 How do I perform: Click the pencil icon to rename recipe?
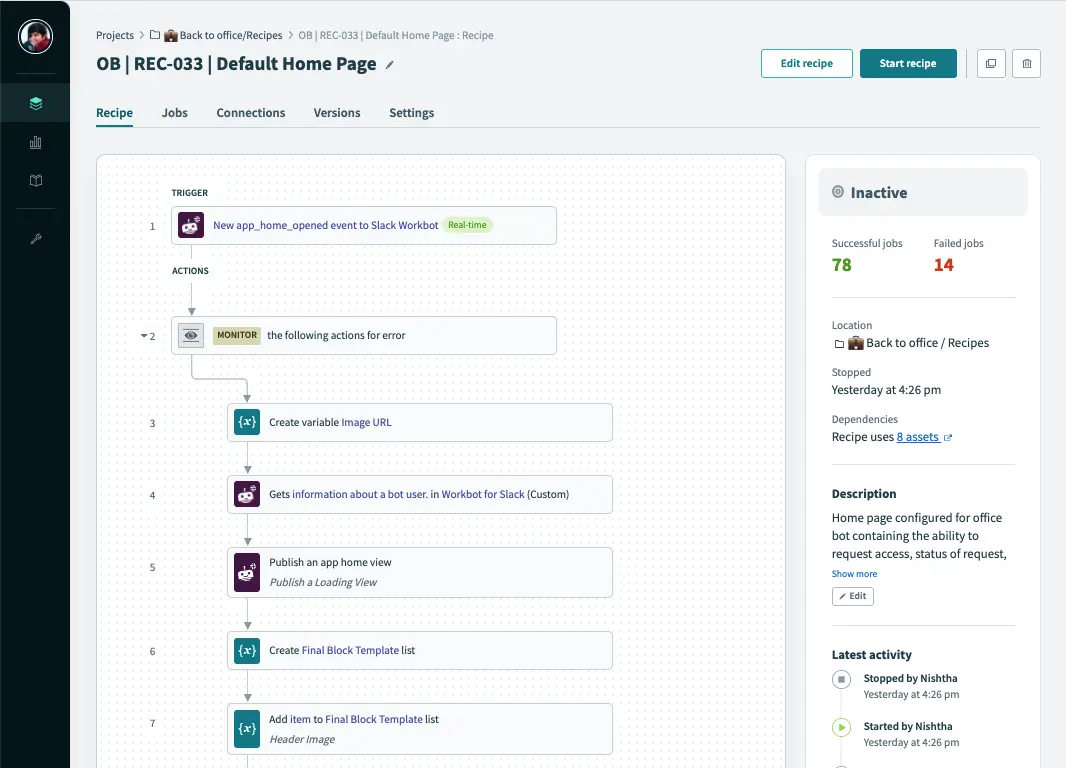click(390, 65)
